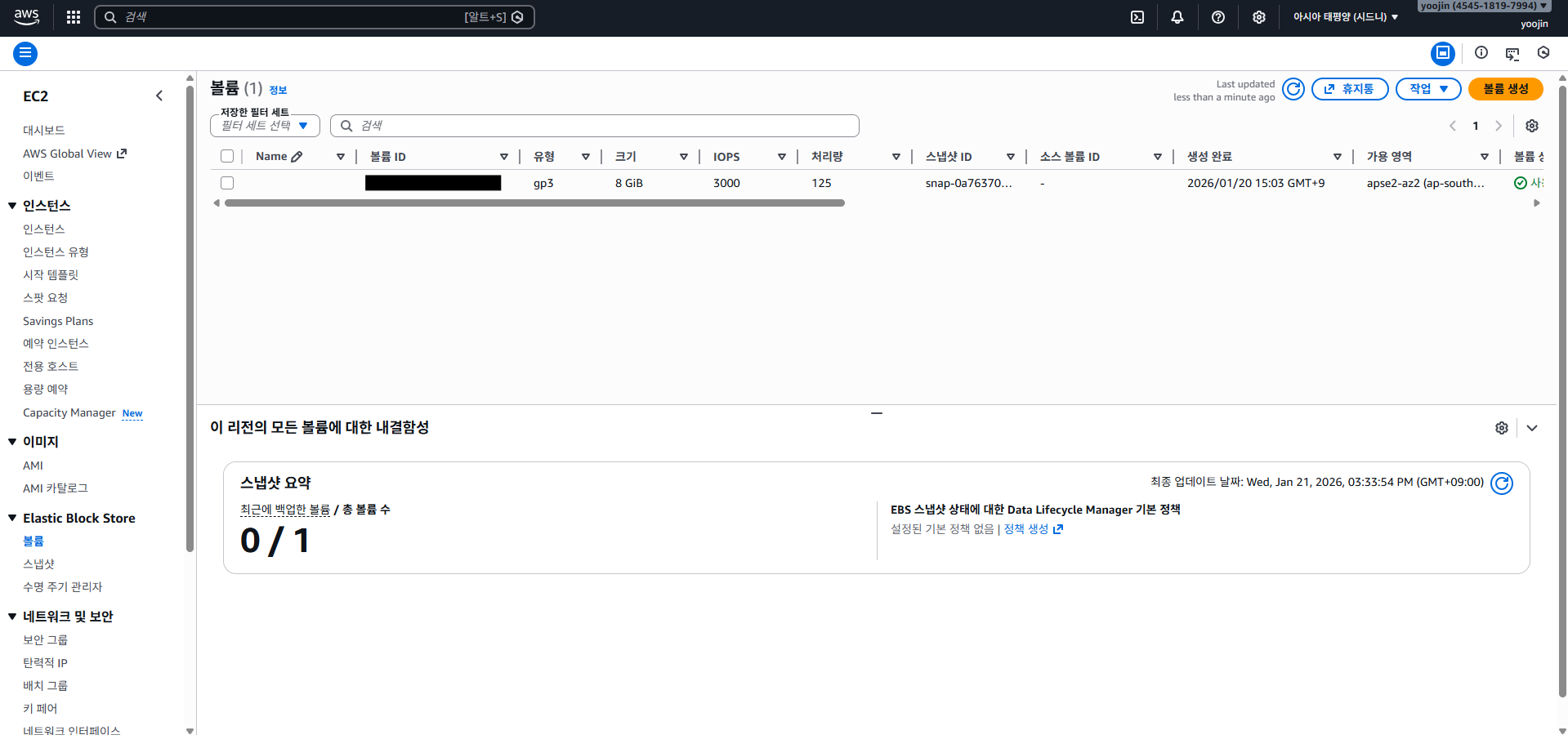The height and width of the screenshot is (735, 1568).
Task: Open 키 페어 in the sidebar
Action: point(40,708)
